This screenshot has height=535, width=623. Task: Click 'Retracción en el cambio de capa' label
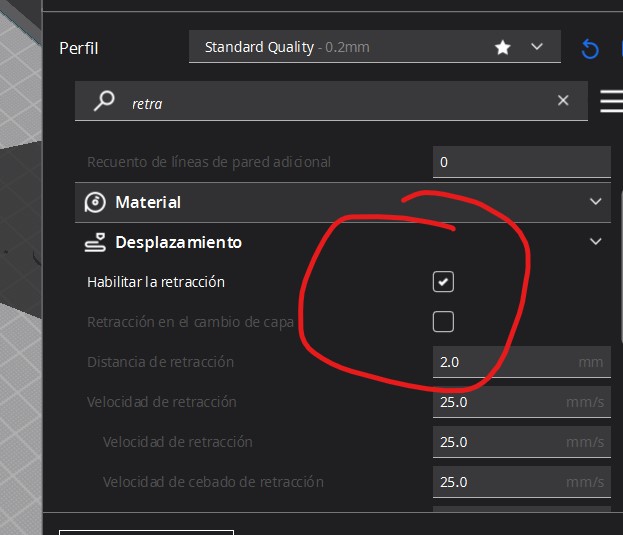[190, 322]
